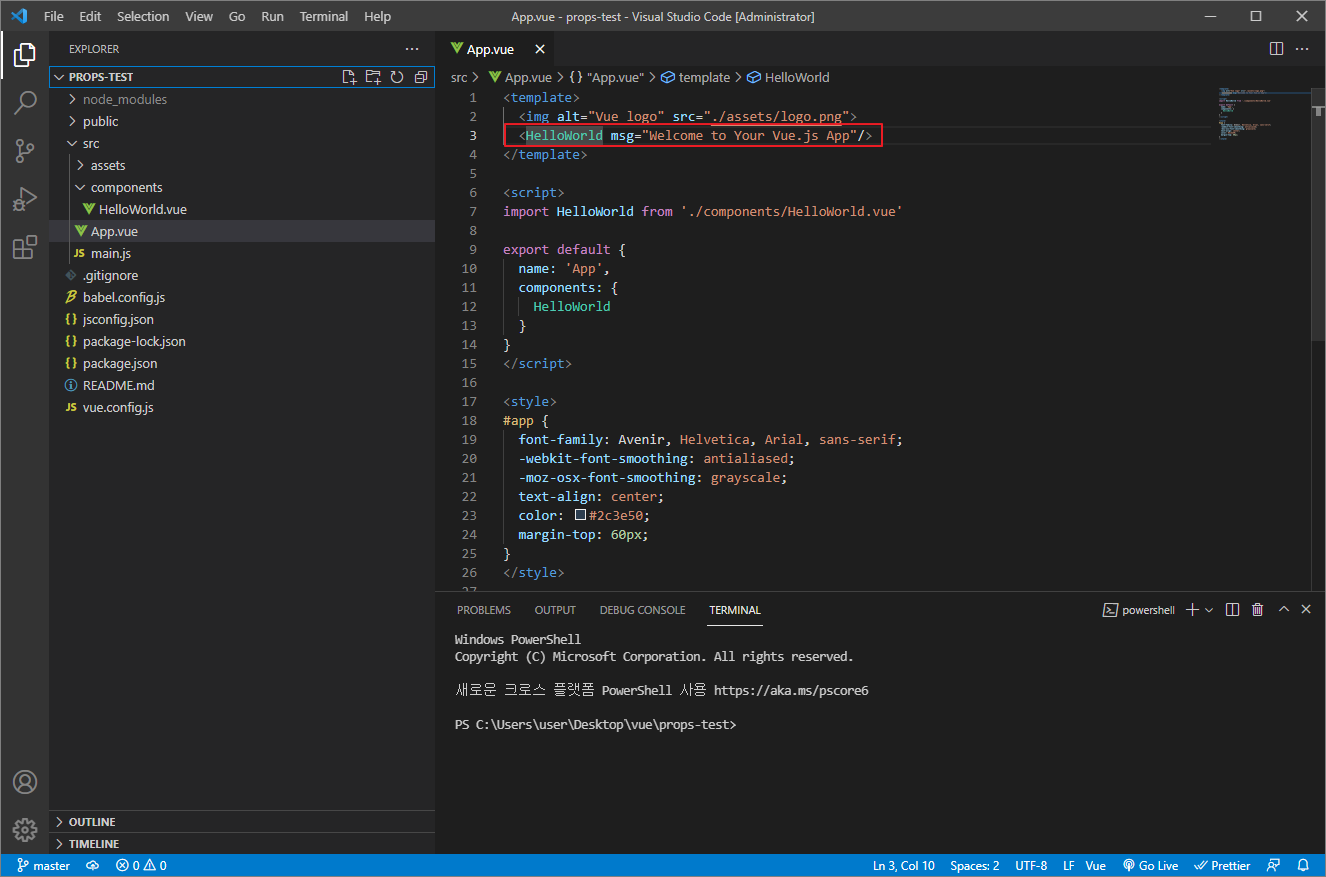Change line ending via LF indicator

[1069, 866]
